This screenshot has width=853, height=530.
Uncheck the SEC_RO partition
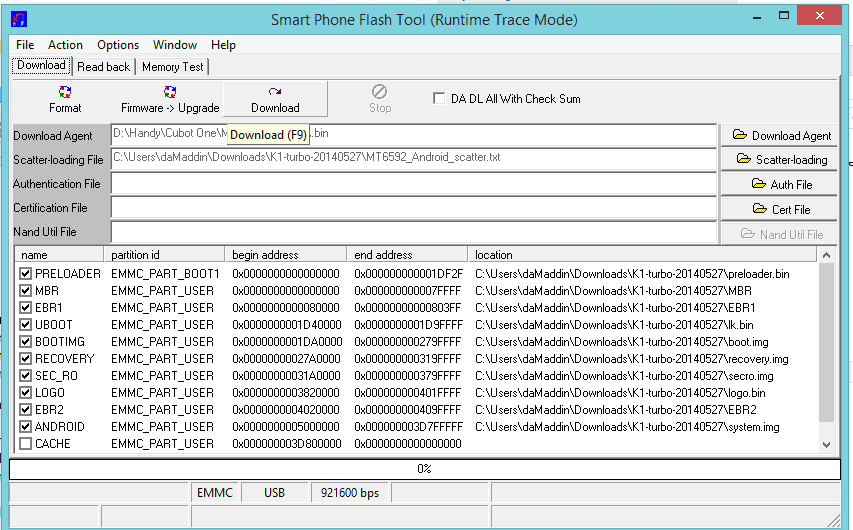tap(25, 375)
